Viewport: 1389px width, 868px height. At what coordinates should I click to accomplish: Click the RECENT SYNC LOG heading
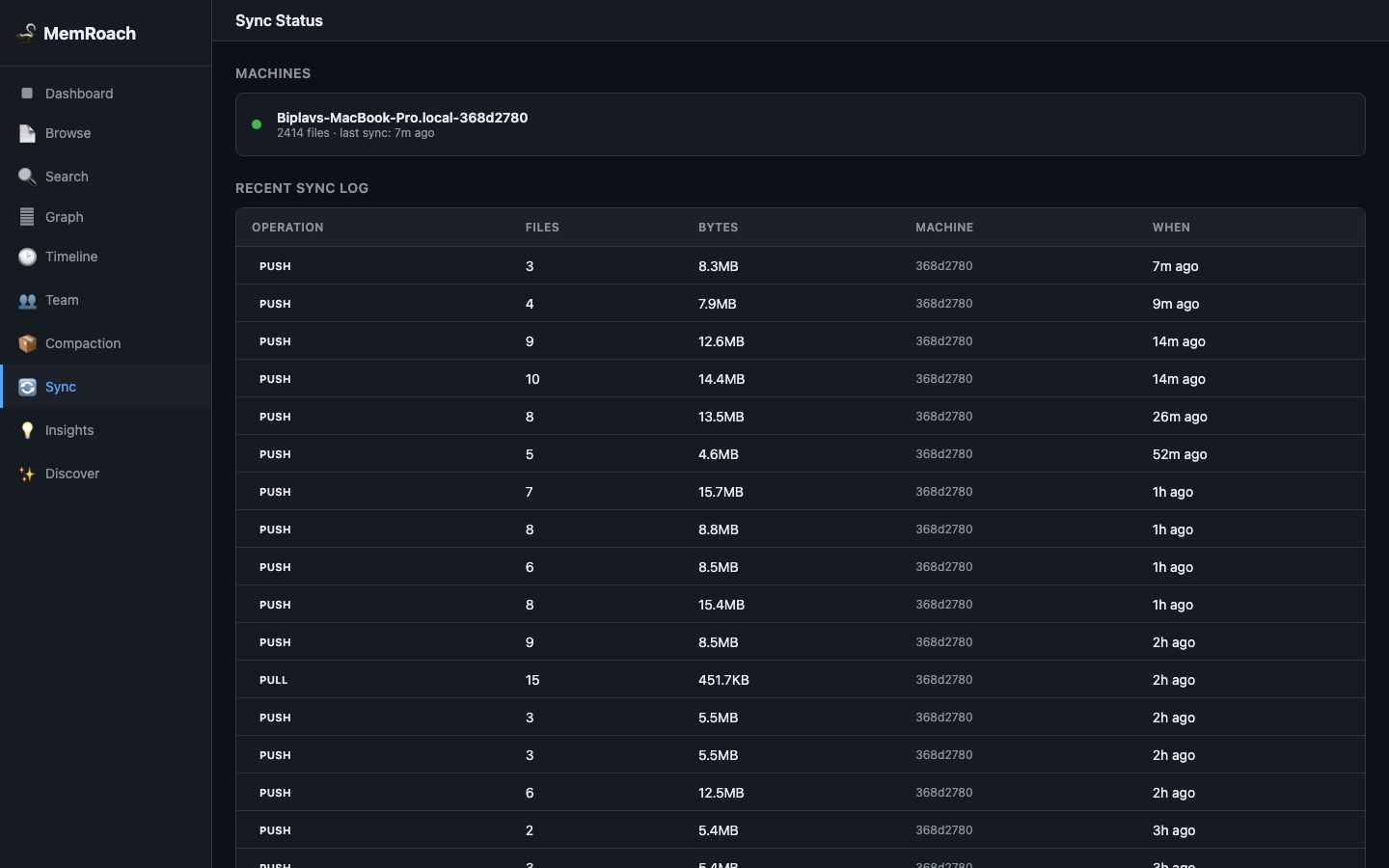[x=302, y=188]
